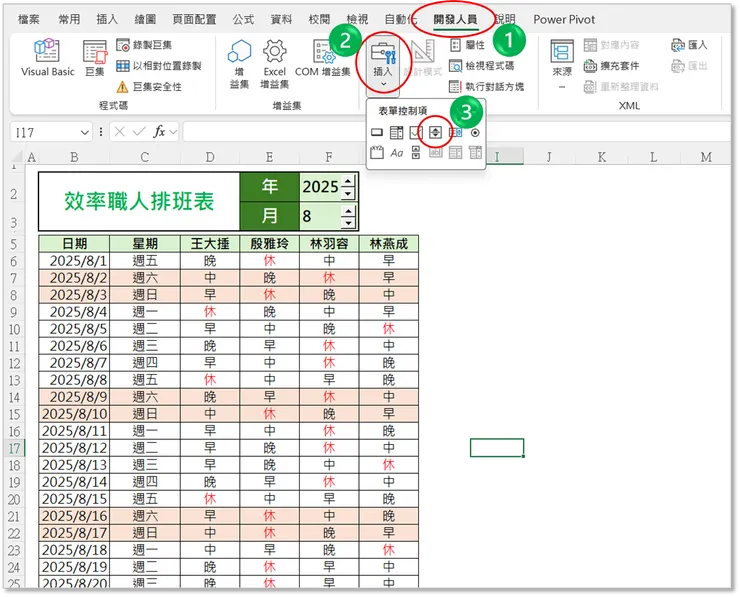Open COM 增益集 add-ins
Screen dimensions: 740x597
322,58
